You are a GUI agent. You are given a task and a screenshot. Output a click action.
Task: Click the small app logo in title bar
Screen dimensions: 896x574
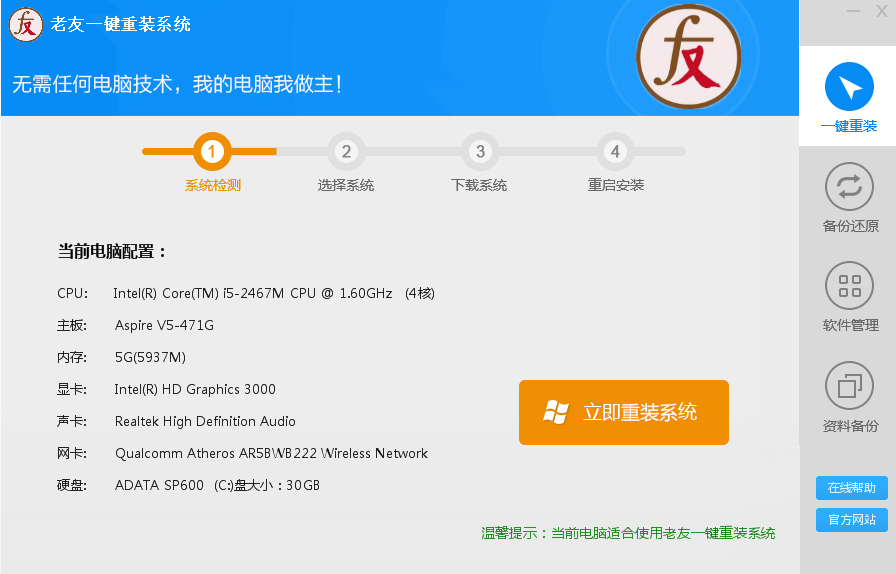[26, 25]
